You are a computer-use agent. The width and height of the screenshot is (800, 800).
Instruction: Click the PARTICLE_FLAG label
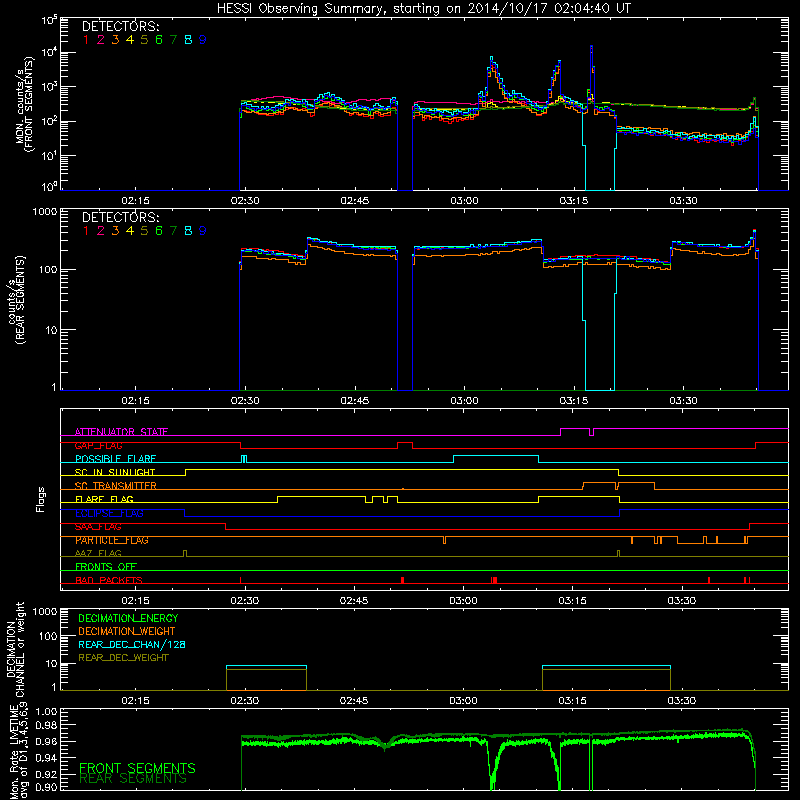pos(112,540)
